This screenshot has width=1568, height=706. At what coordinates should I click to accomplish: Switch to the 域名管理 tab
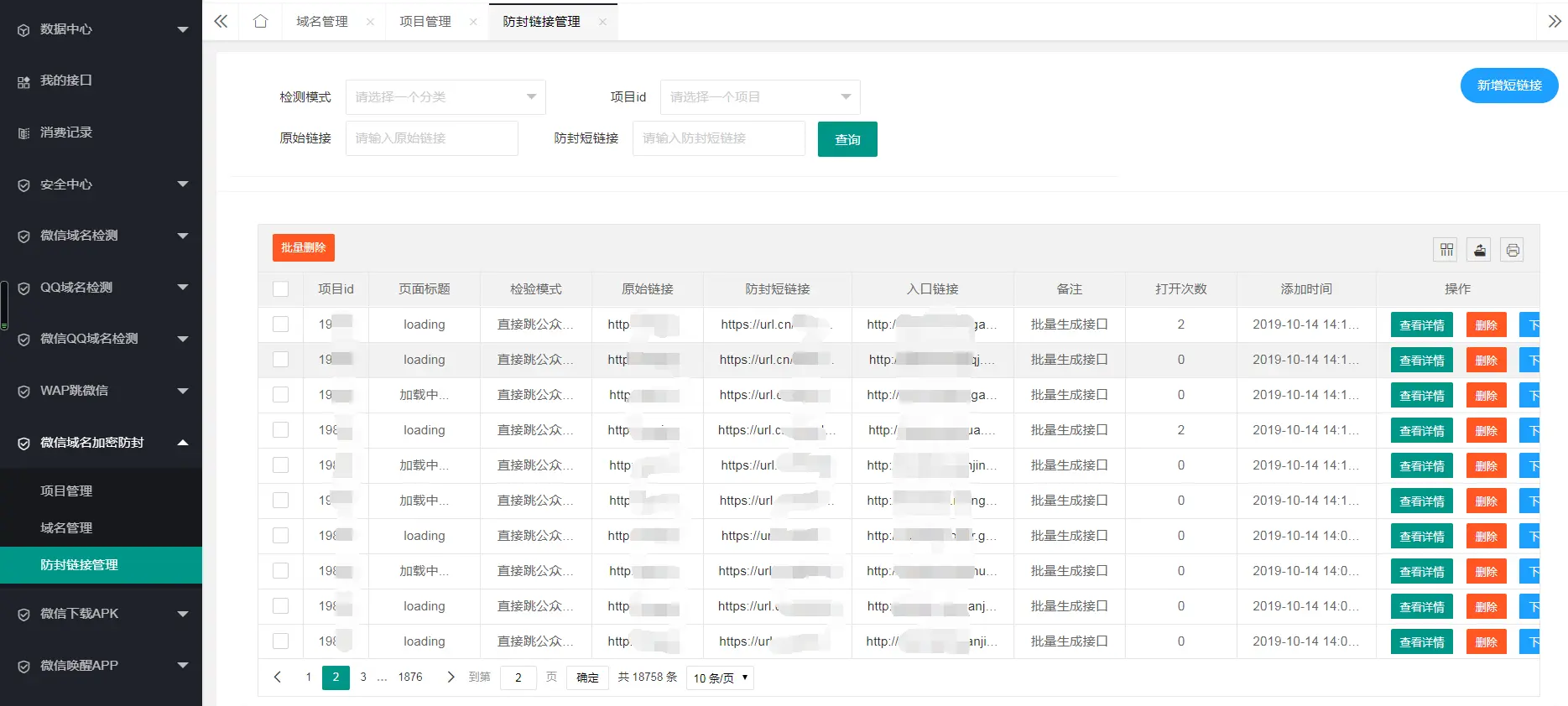coord(322,22)
